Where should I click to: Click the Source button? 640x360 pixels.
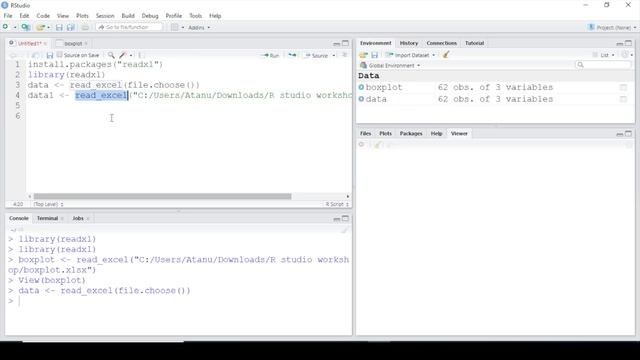[x=317, y=55]
